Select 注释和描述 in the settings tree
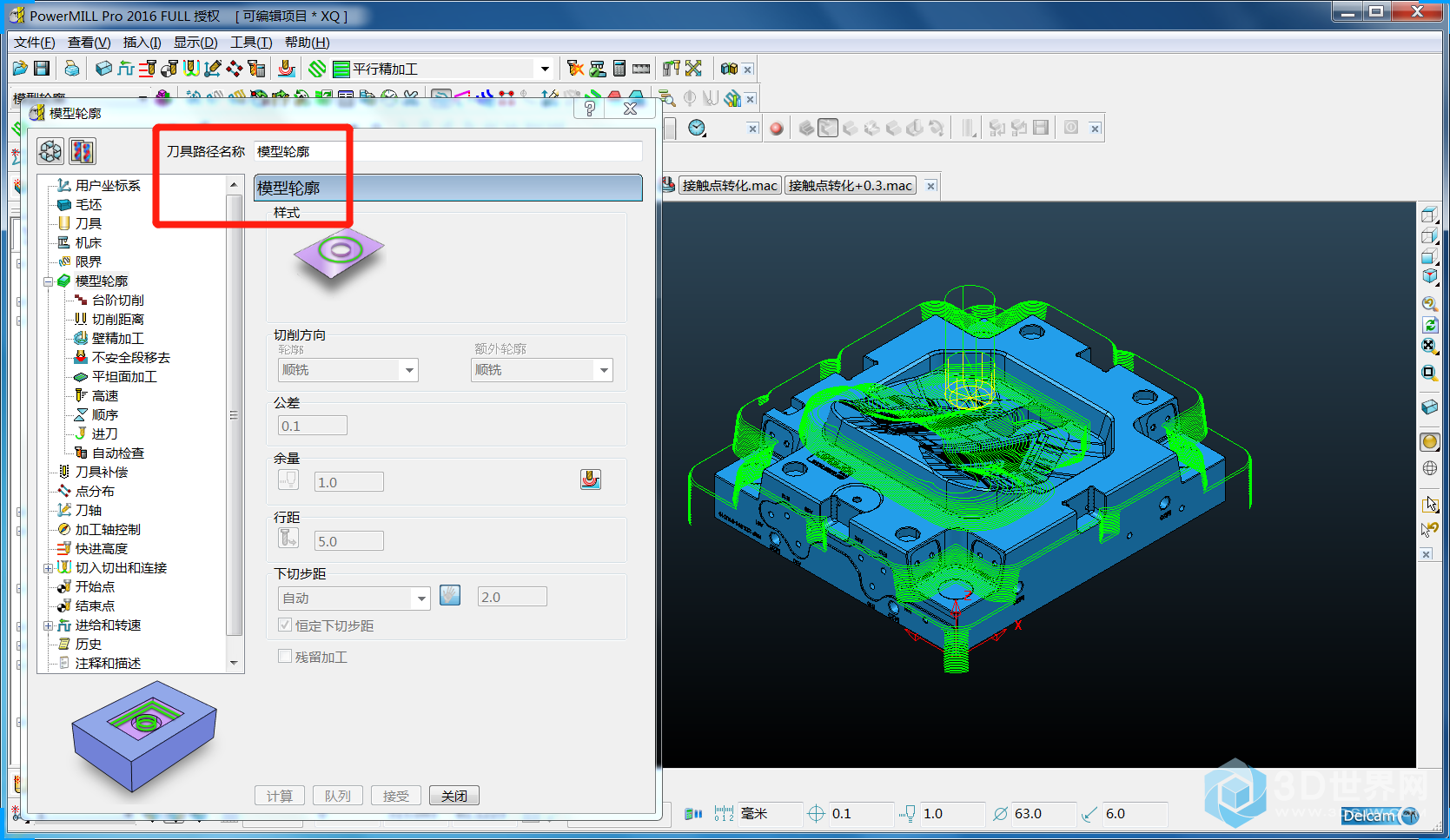The height and width of the screenshot is (840, 1450). [108, 664]
